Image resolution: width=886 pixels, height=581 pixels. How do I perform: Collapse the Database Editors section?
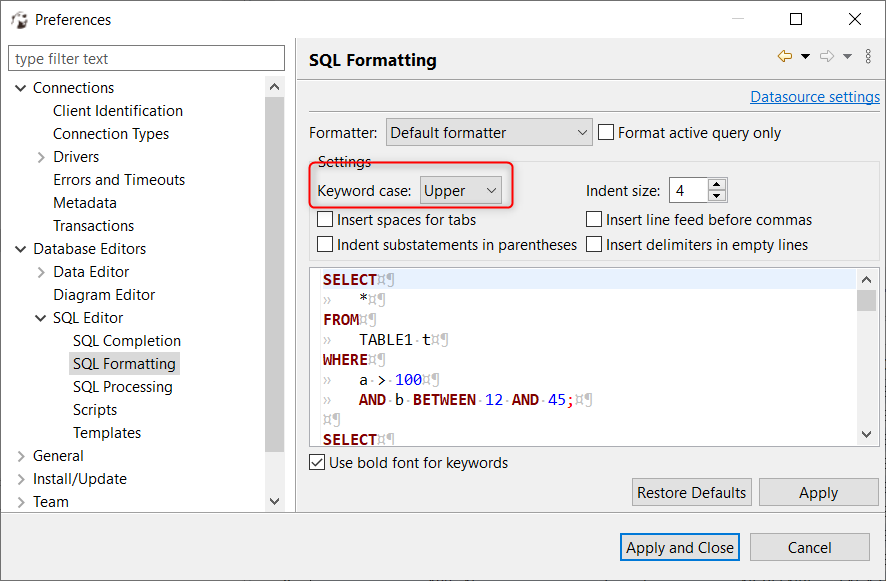point(21,248)
